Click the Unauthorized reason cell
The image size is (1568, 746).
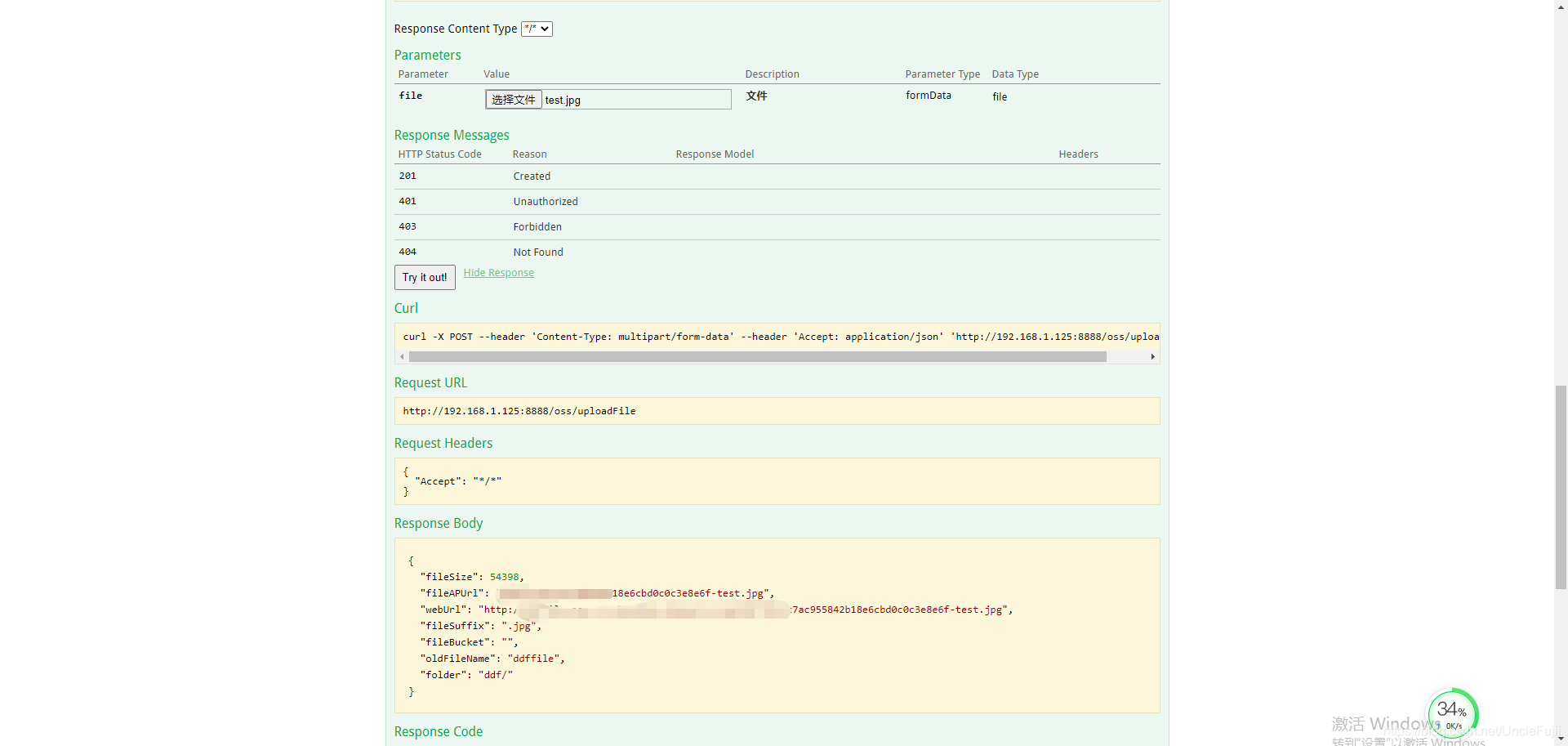(x=546, y=202)
